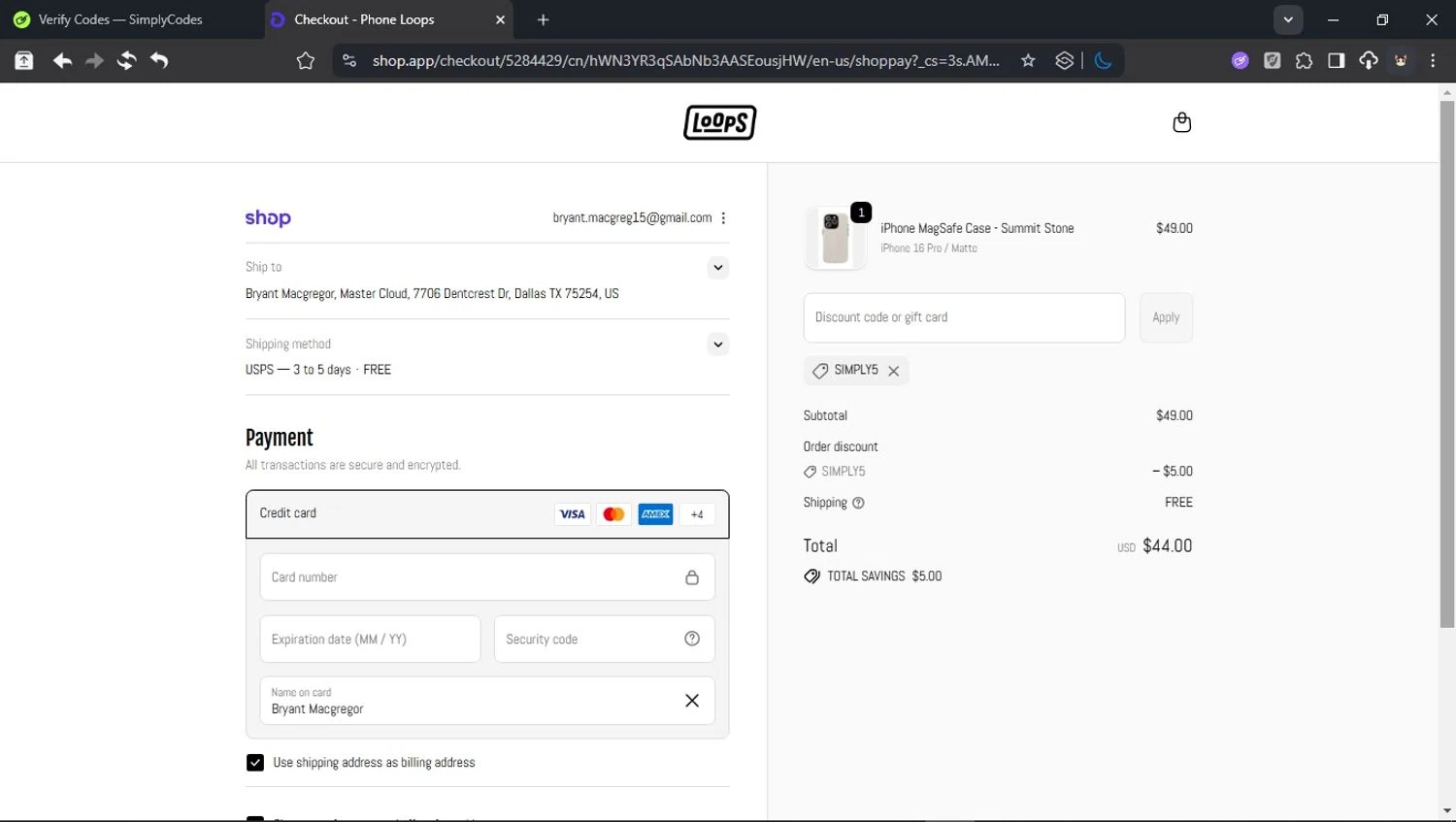Toggle Use shipping address as billing address

(x=255, y=763)
